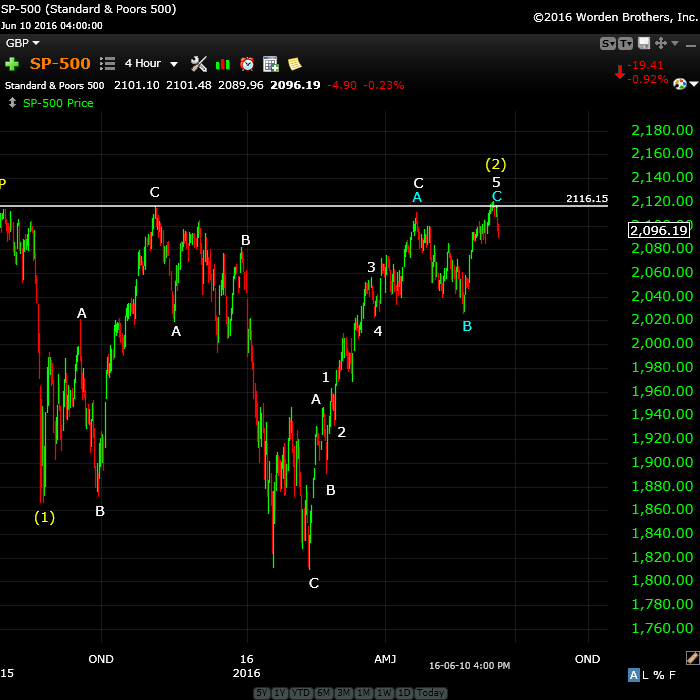
Task: Toggle the L logarithmic scale option
Action: (645, 675)
